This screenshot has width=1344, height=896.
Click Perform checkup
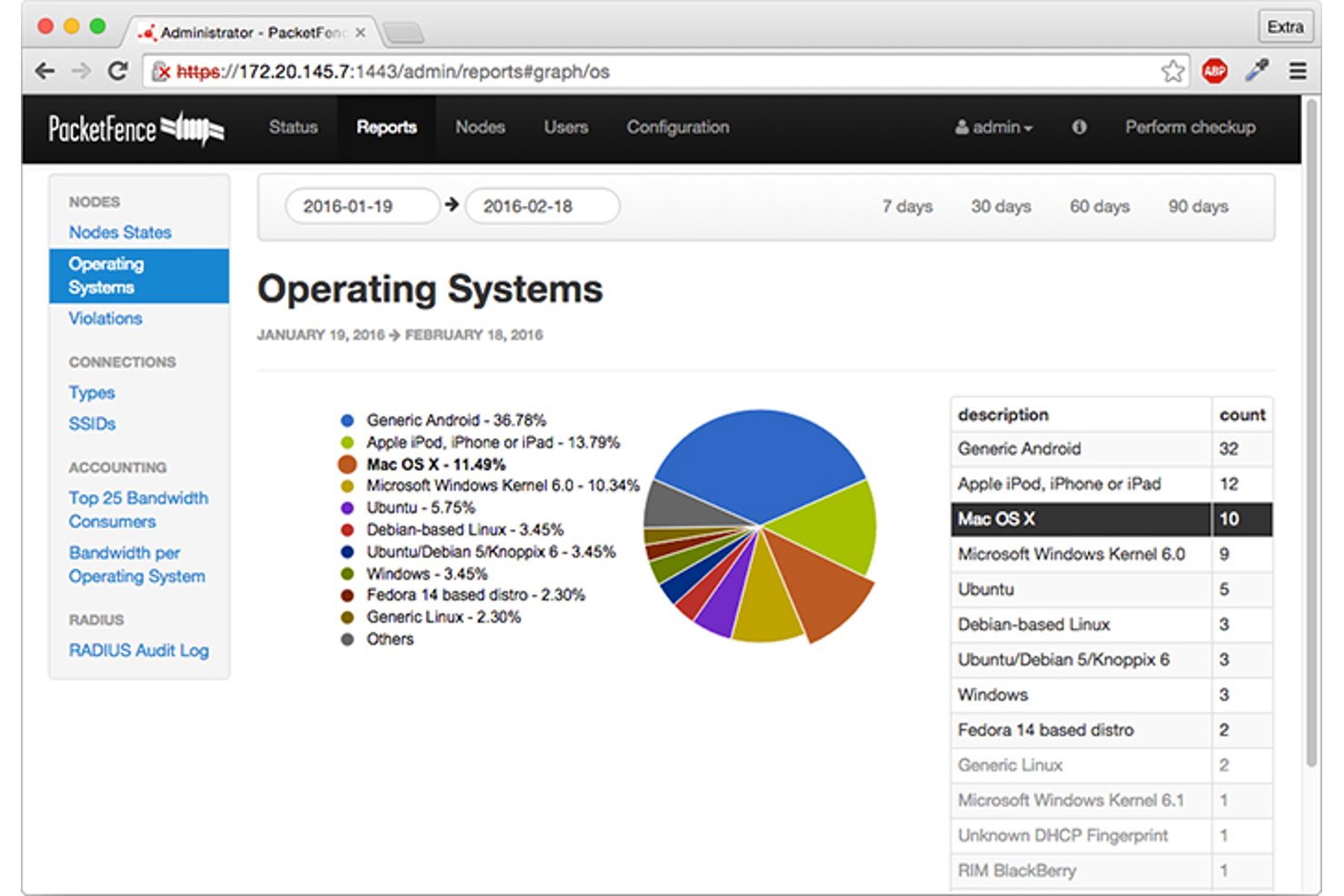pyautogui.click(x=1191, y=127)
